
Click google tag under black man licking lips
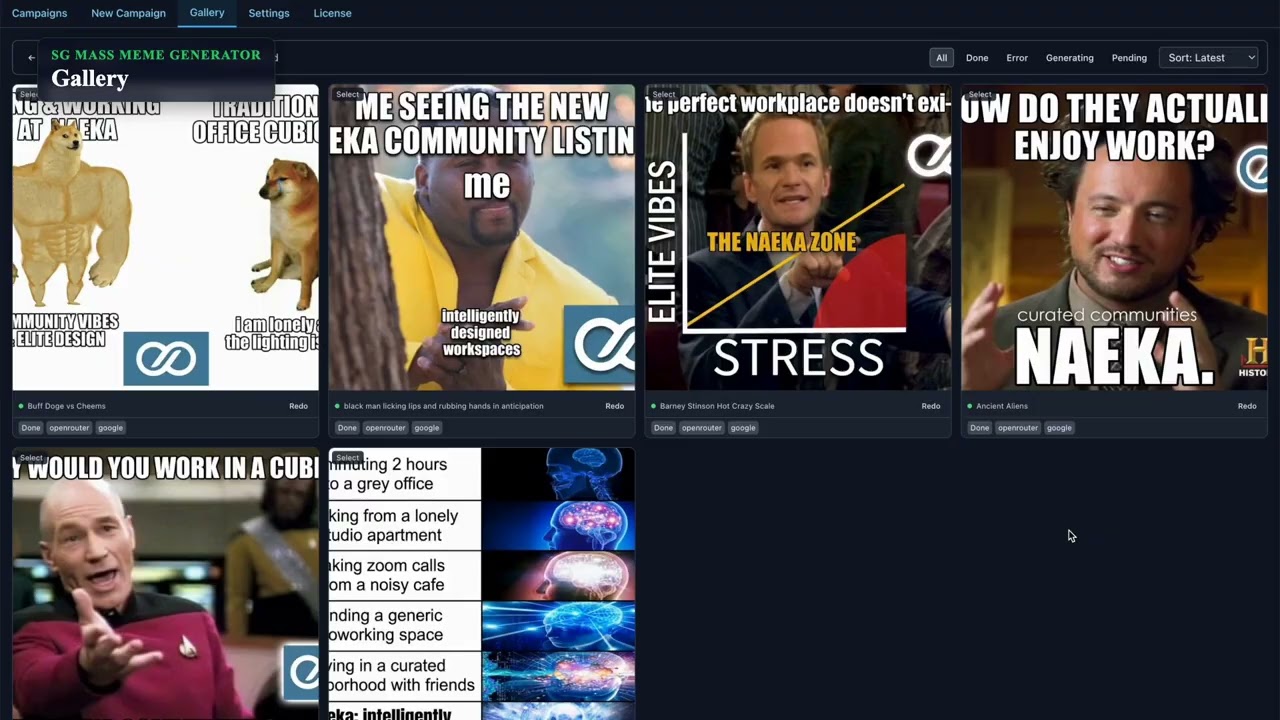point(426,428)
